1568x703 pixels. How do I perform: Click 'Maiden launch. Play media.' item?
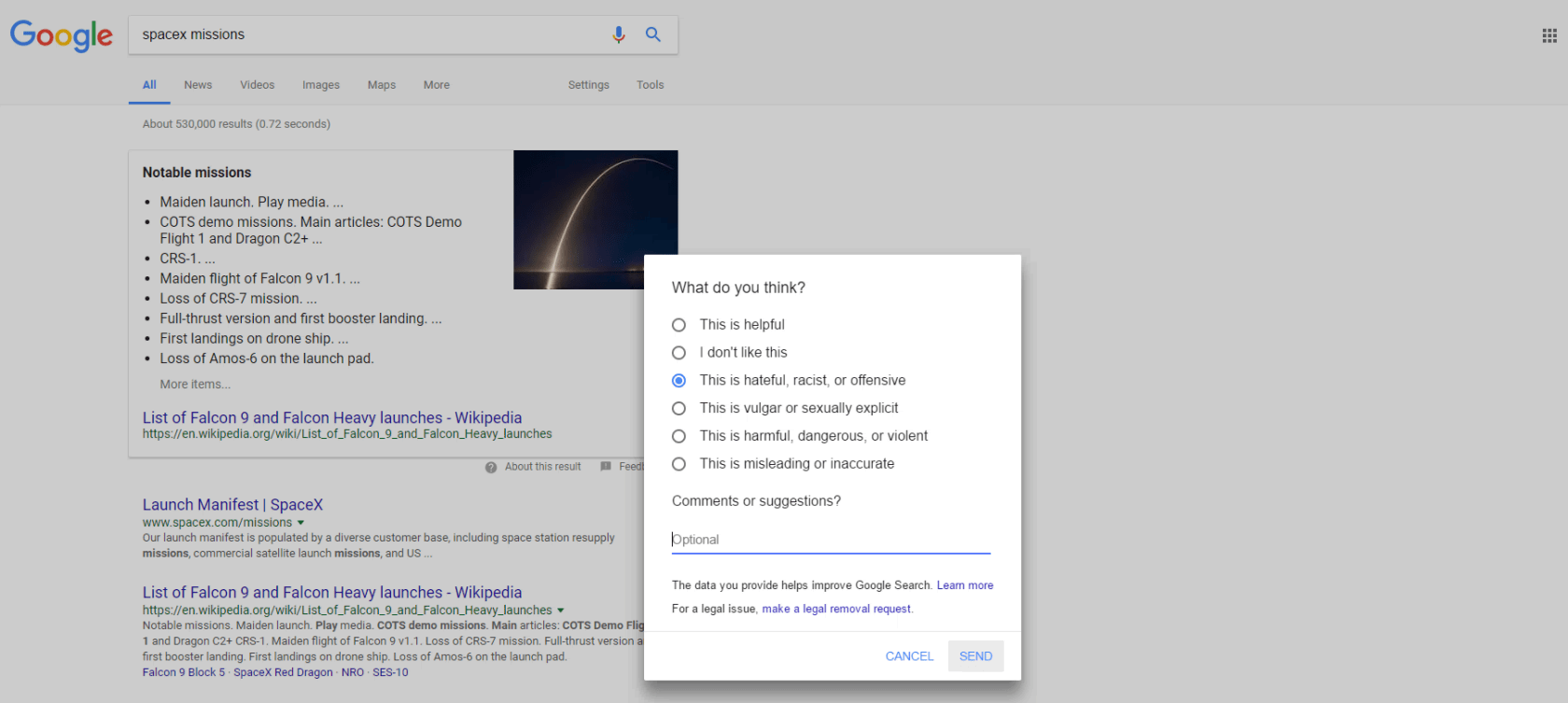[251, 203]
